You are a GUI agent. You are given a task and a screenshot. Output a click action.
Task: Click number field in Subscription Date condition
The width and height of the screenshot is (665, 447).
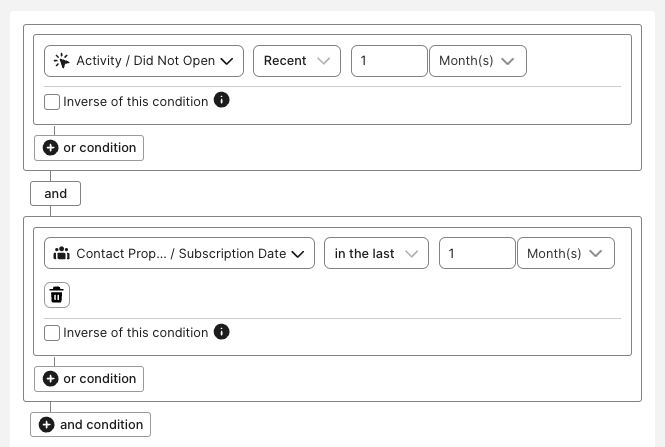pyautogui.click(x=477, y=254)
